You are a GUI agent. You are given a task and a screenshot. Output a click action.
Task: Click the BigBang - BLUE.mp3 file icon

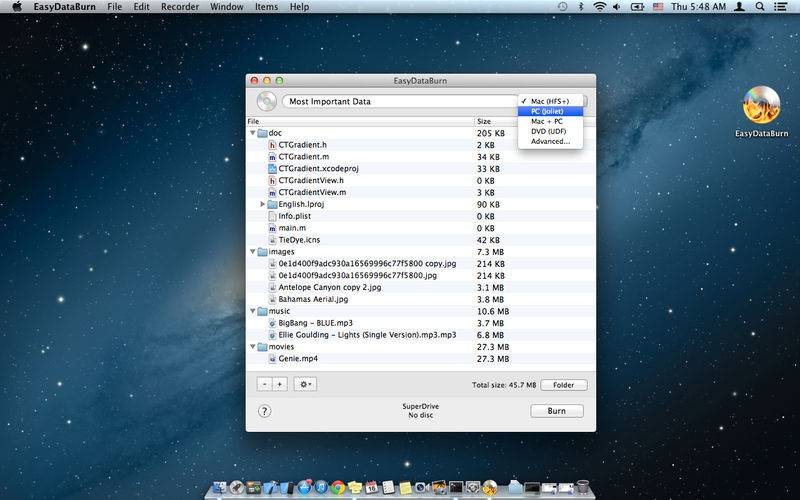coord(272,323)
